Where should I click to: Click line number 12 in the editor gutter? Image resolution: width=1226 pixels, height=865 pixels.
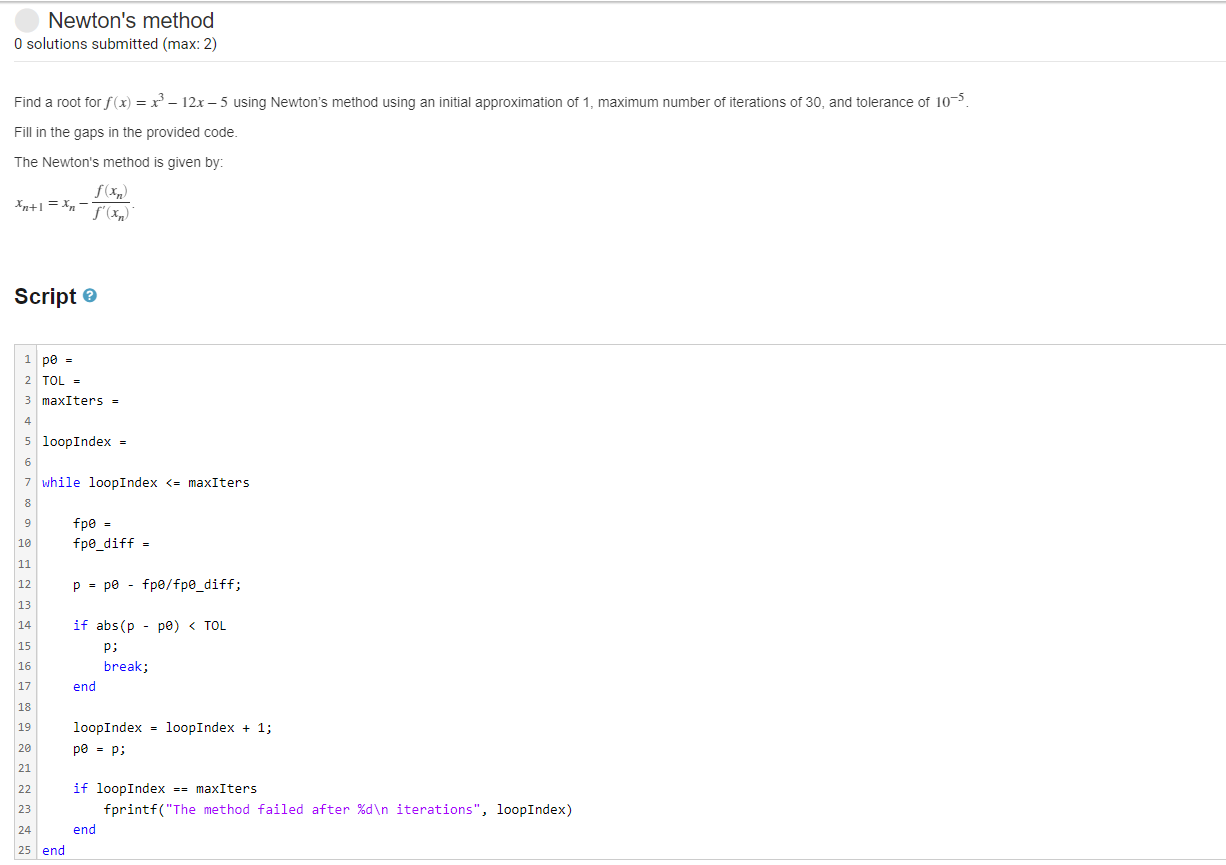[24, 584]
